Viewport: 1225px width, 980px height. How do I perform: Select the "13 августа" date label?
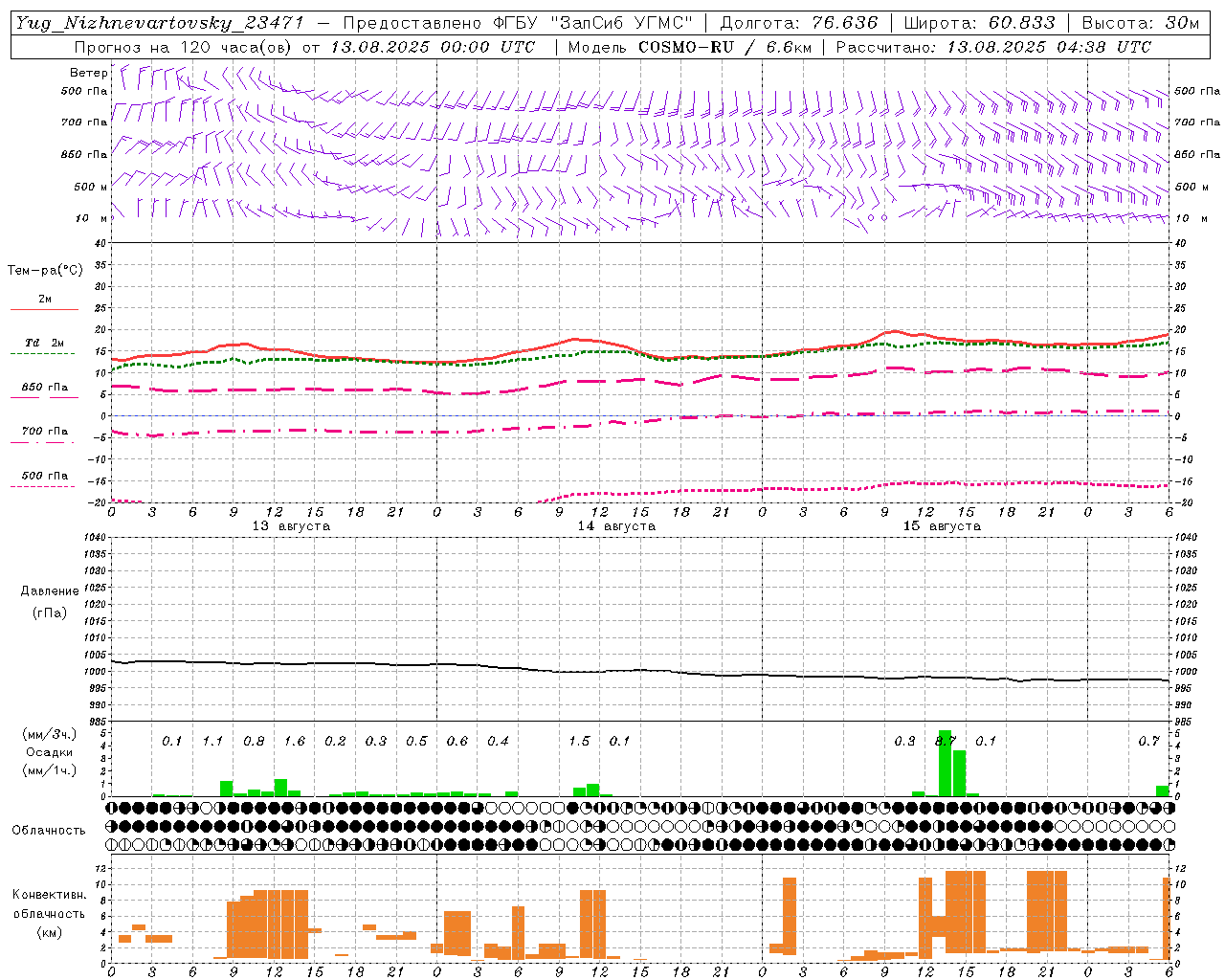291,526
